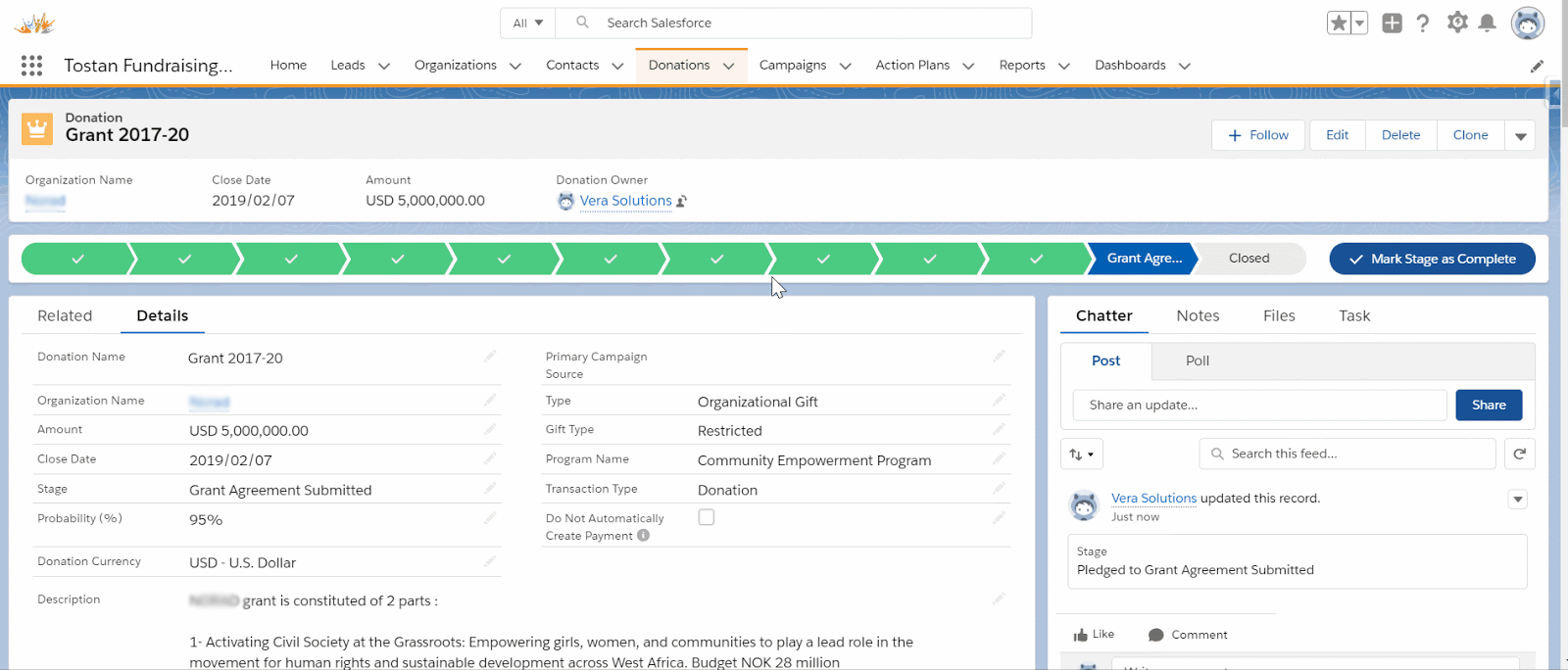
Task: Select the Post tab in Chatter publisher
Action: pos(1106,360)
